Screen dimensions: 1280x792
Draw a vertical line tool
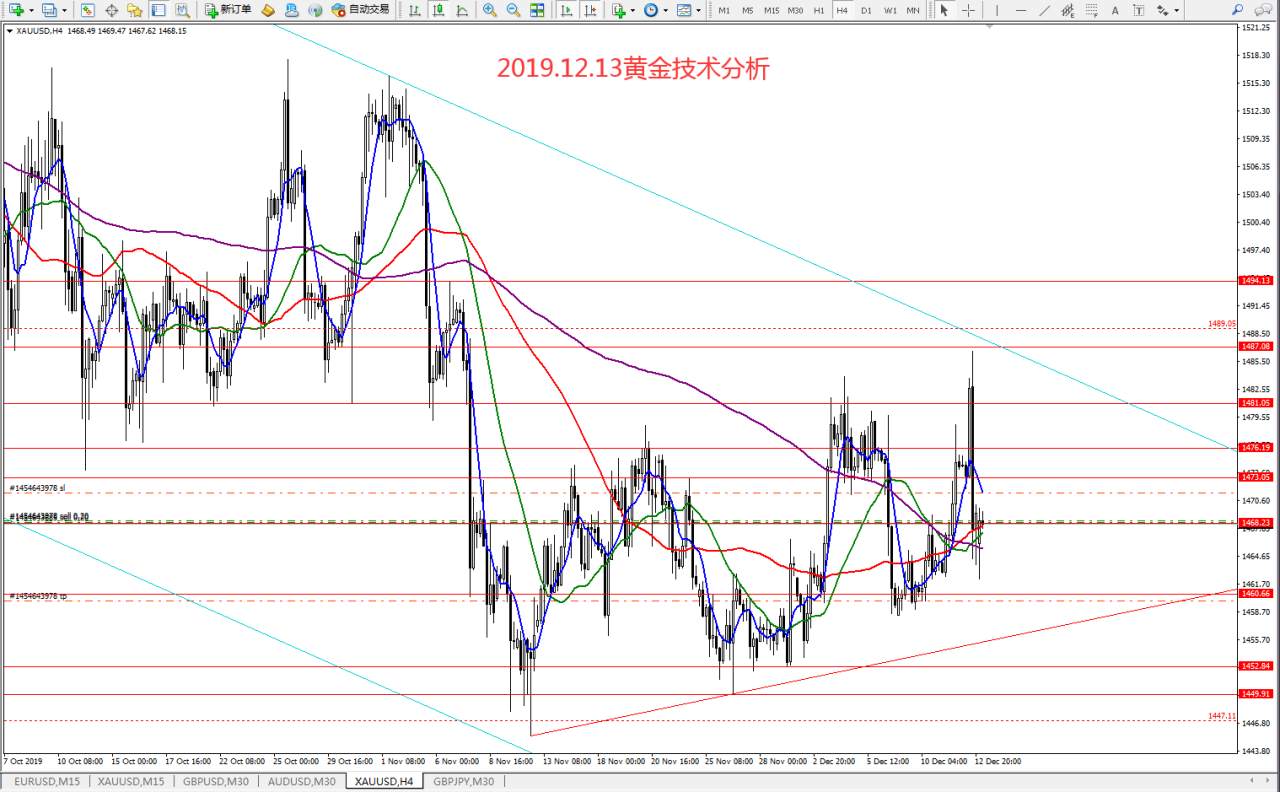(x=997, y=10)
